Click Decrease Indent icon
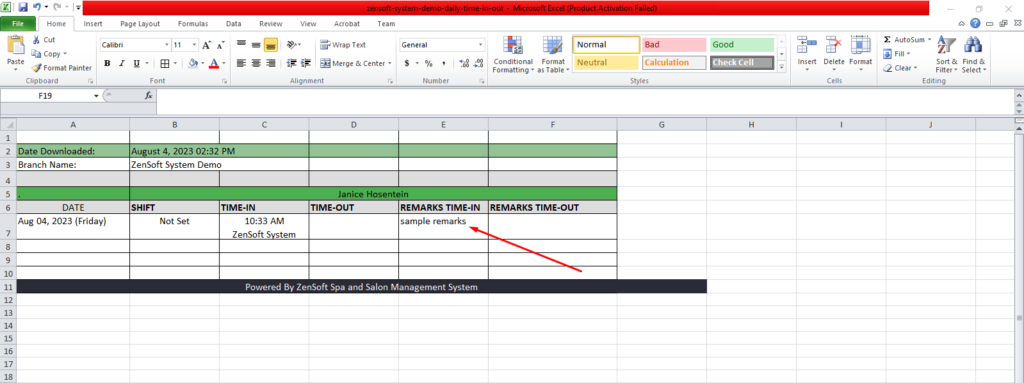Image resolution: width=1024 pixels, height=383 pixels. tap(291, 63)
